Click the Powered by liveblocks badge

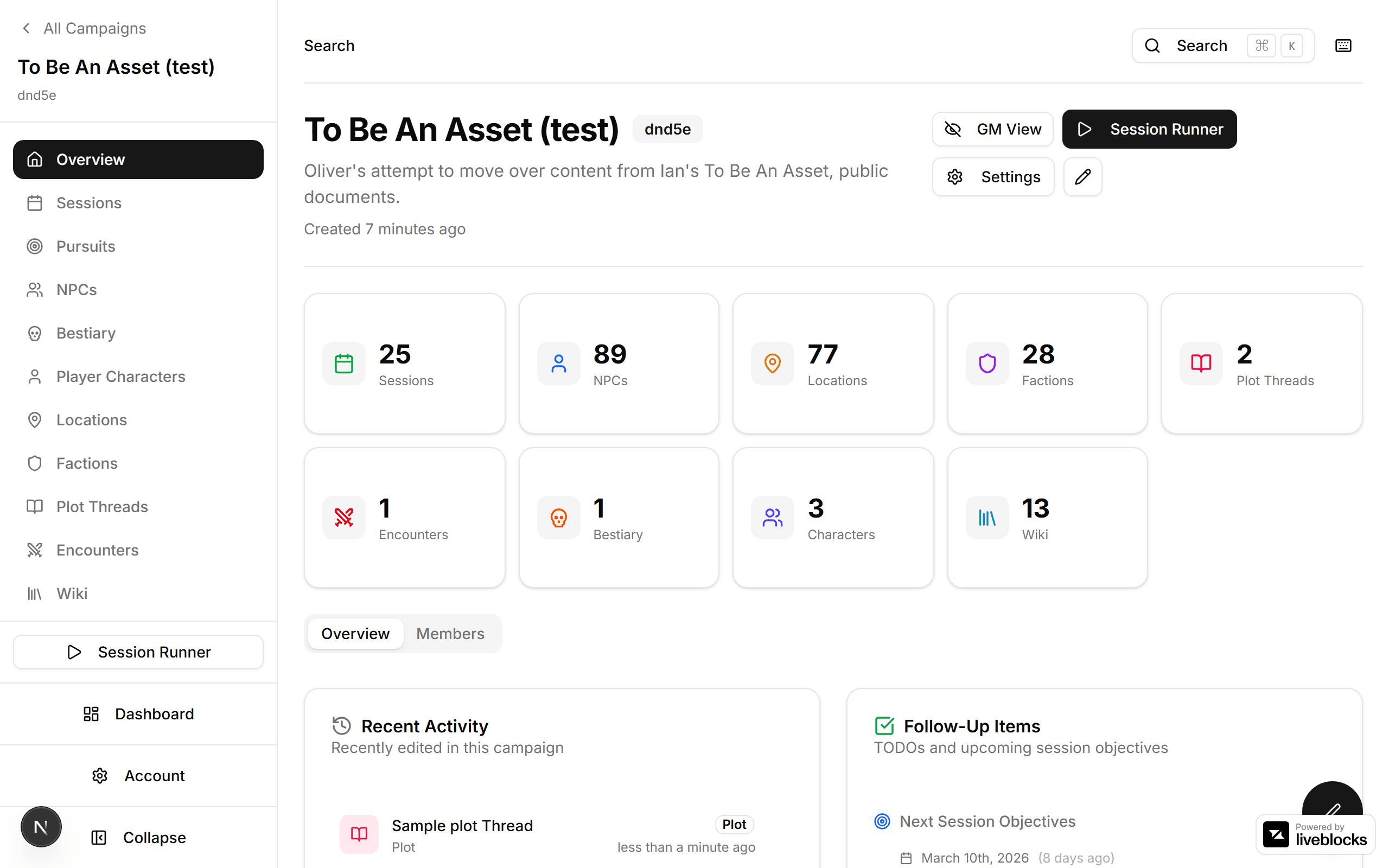tap(1314, 834)
